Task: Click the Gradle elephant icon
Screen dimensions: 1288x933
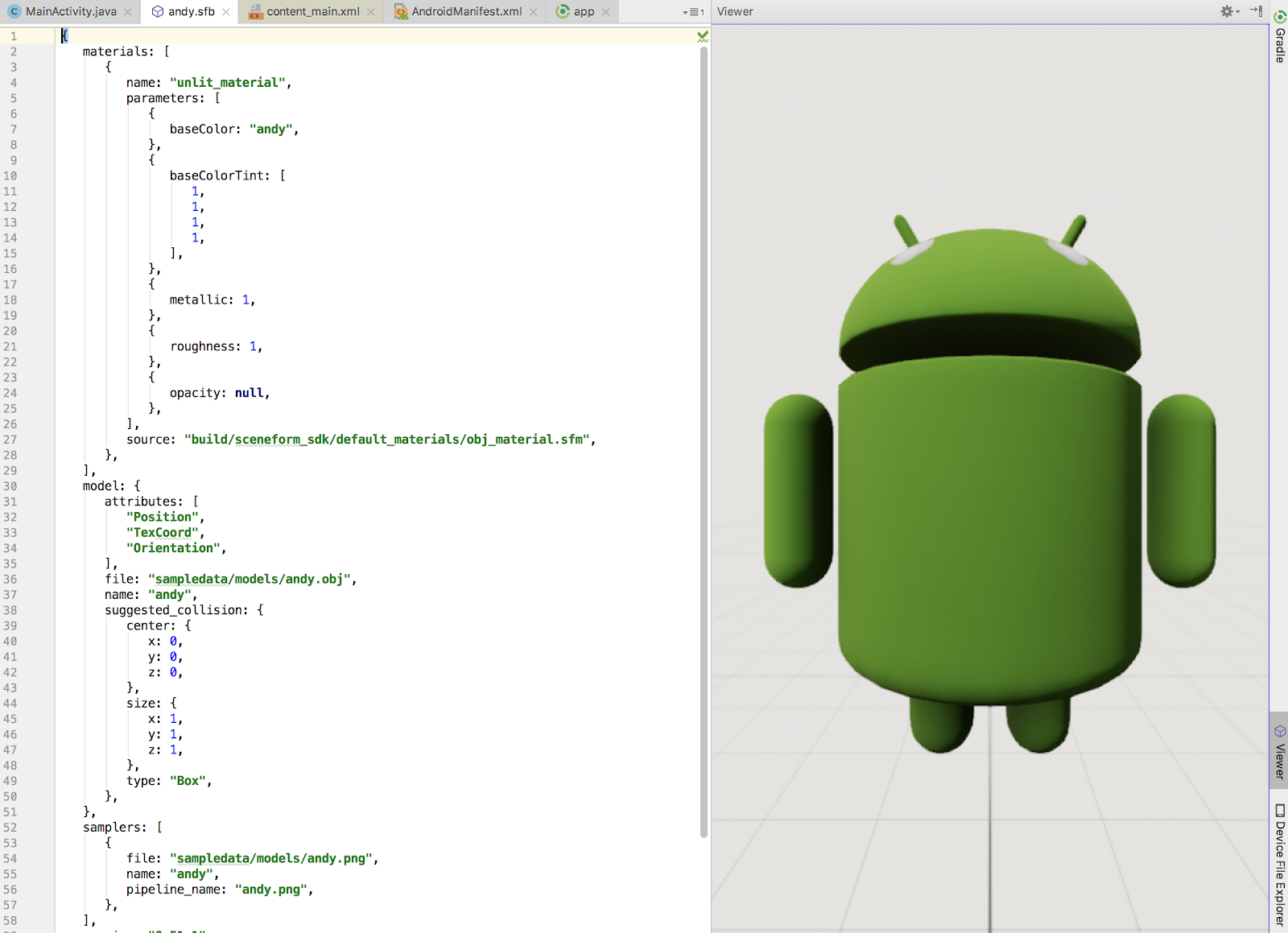Action: pos(1280,16)
